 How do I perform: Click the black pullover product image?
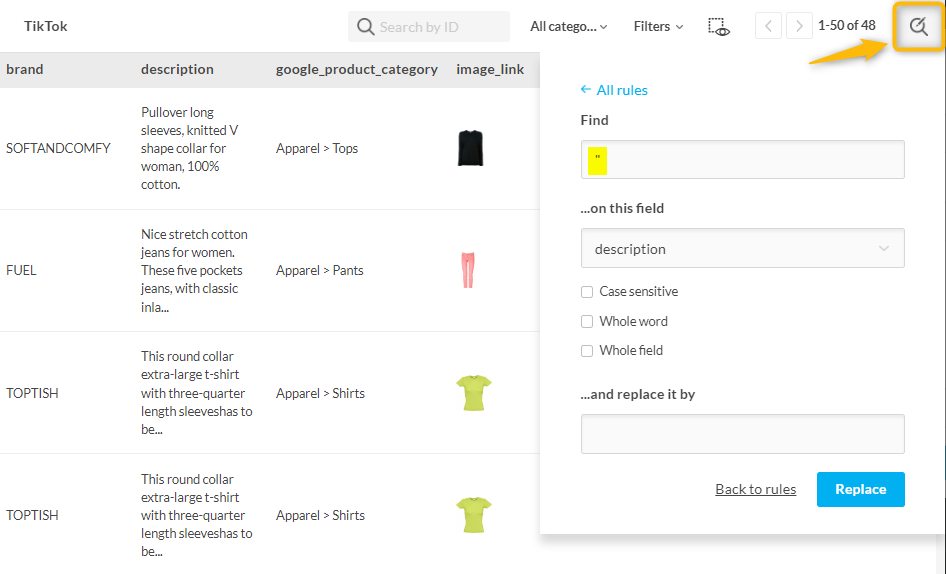pyautogui.click(x=471, y=148)
